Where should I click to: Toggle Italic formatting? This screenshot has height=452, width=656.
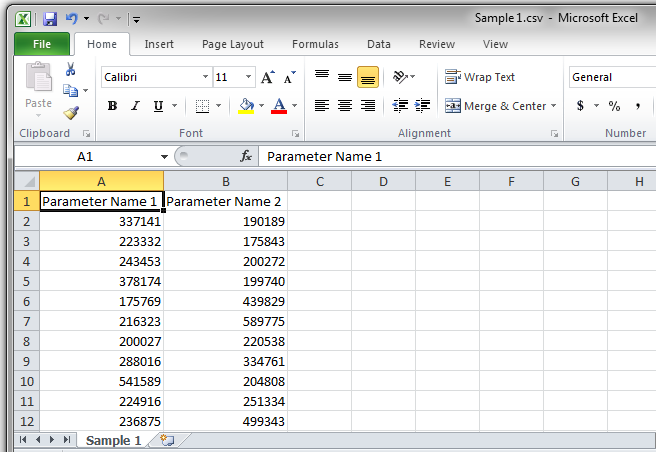[x=136, y=106]
